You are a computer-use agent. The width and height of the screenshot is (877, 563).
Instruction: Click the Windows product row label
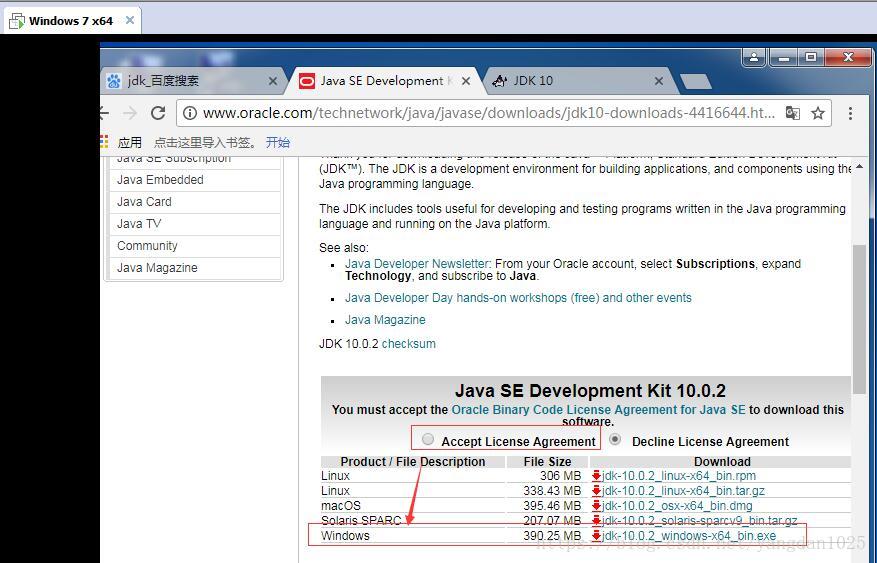tap(345, 536)
